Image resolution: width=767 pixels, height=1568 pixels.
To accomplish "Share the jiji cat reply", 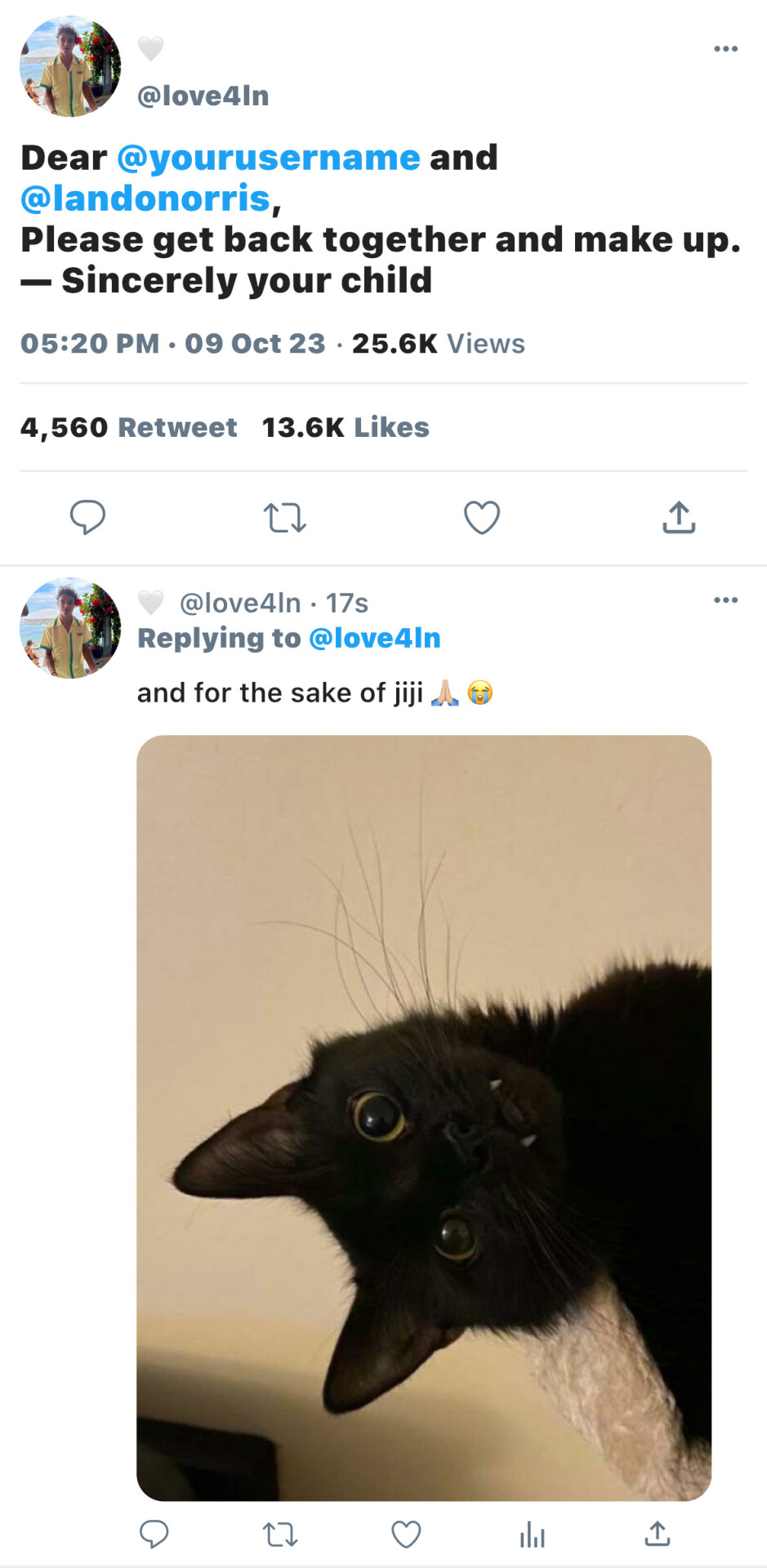I will pos(658,1535).
